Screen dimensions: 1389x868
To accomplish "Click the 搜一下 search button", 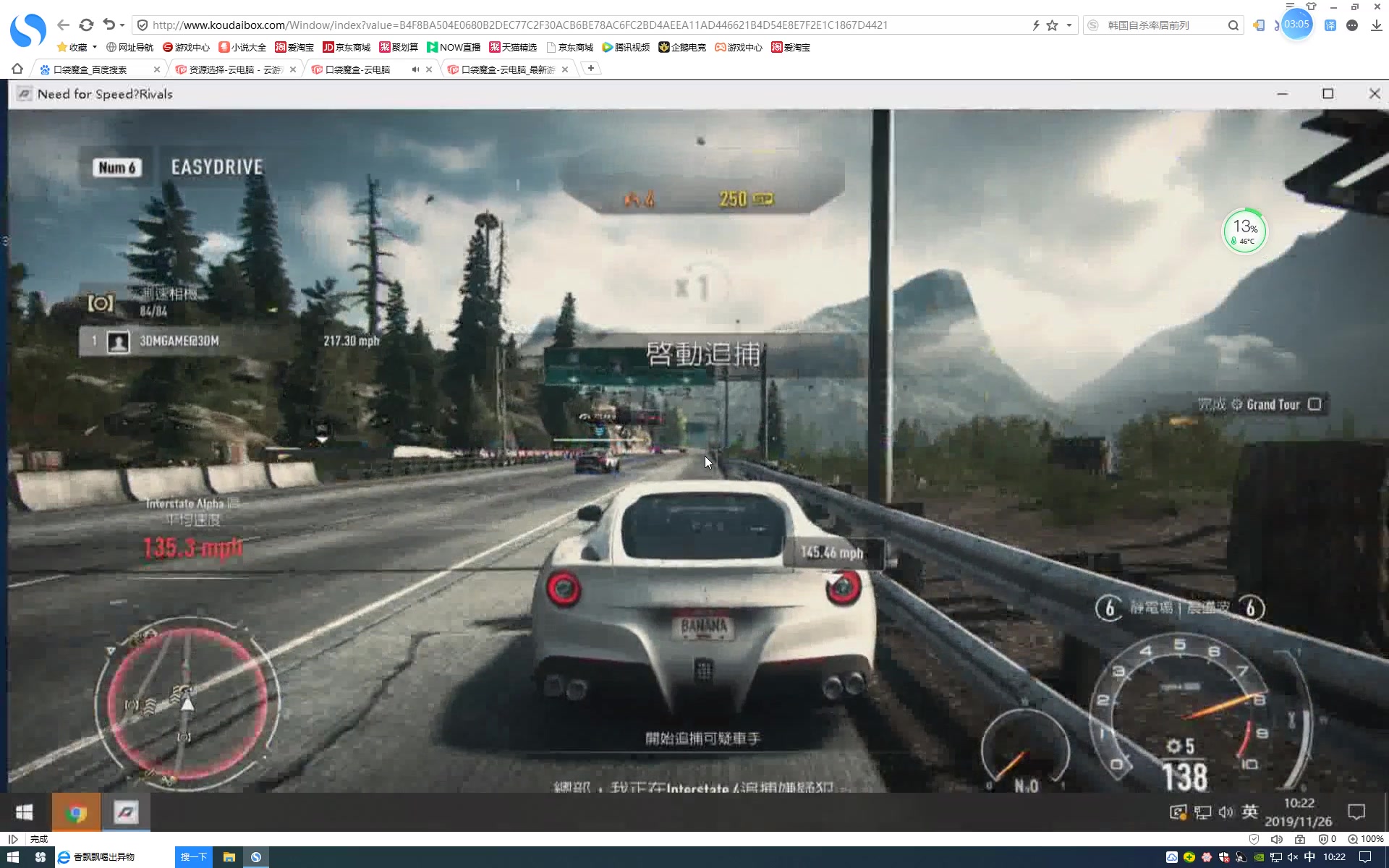I will 194,857.
